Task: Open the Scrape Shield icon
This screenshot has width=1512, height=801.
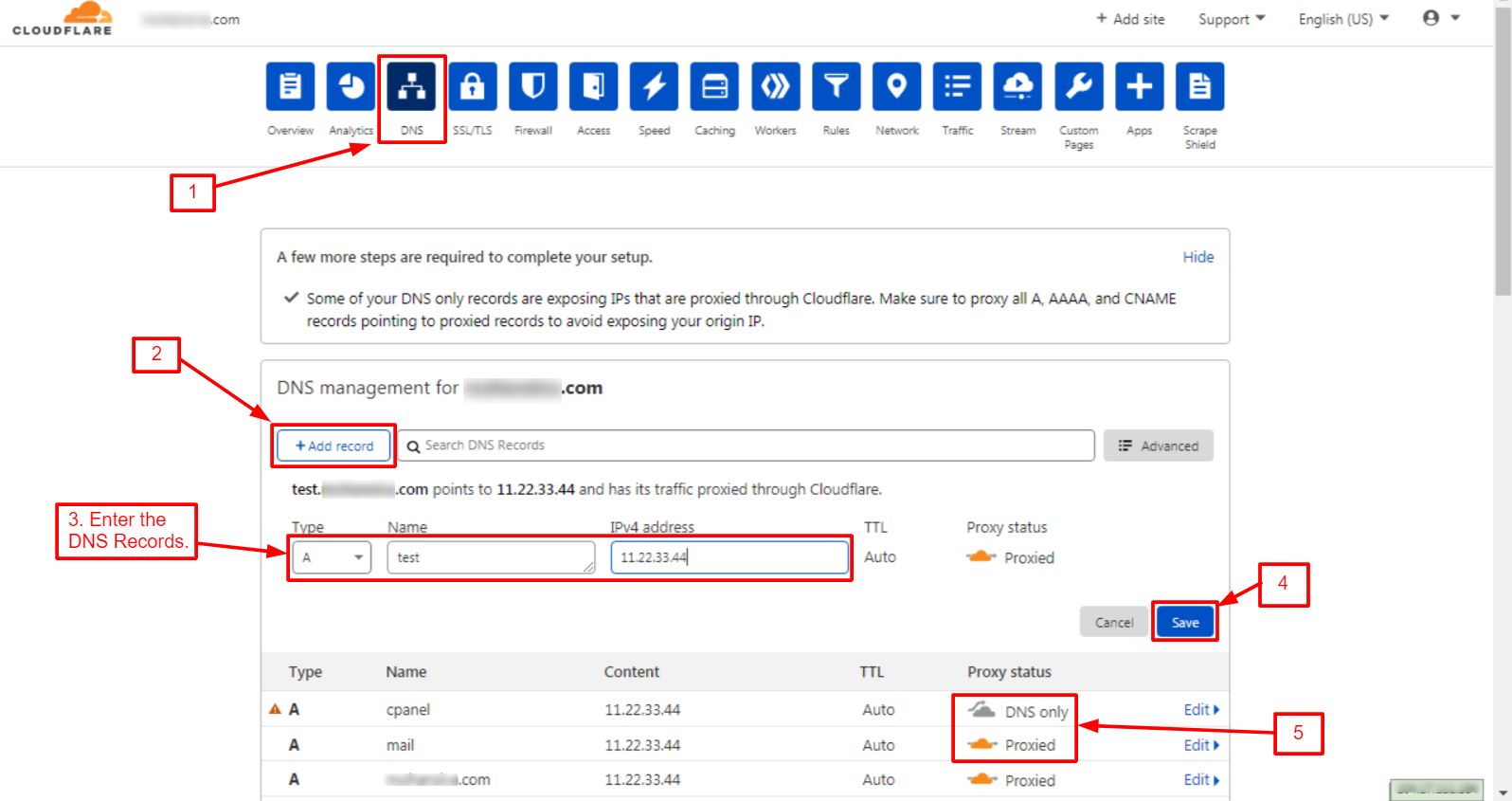Action: click(x=1199, y=87)
